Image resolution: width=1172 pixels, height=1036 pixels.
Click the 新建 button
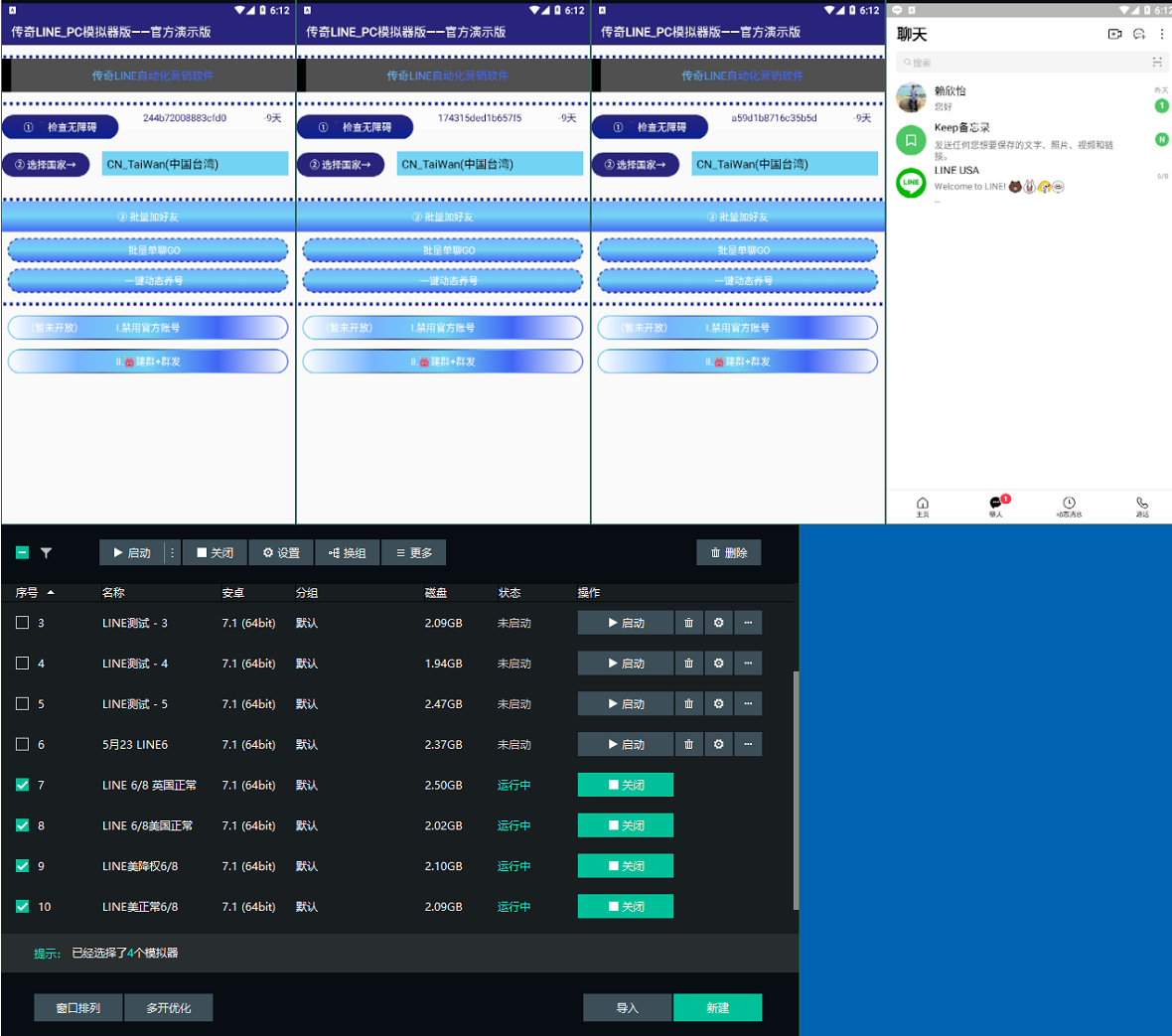coord(717,1007)
